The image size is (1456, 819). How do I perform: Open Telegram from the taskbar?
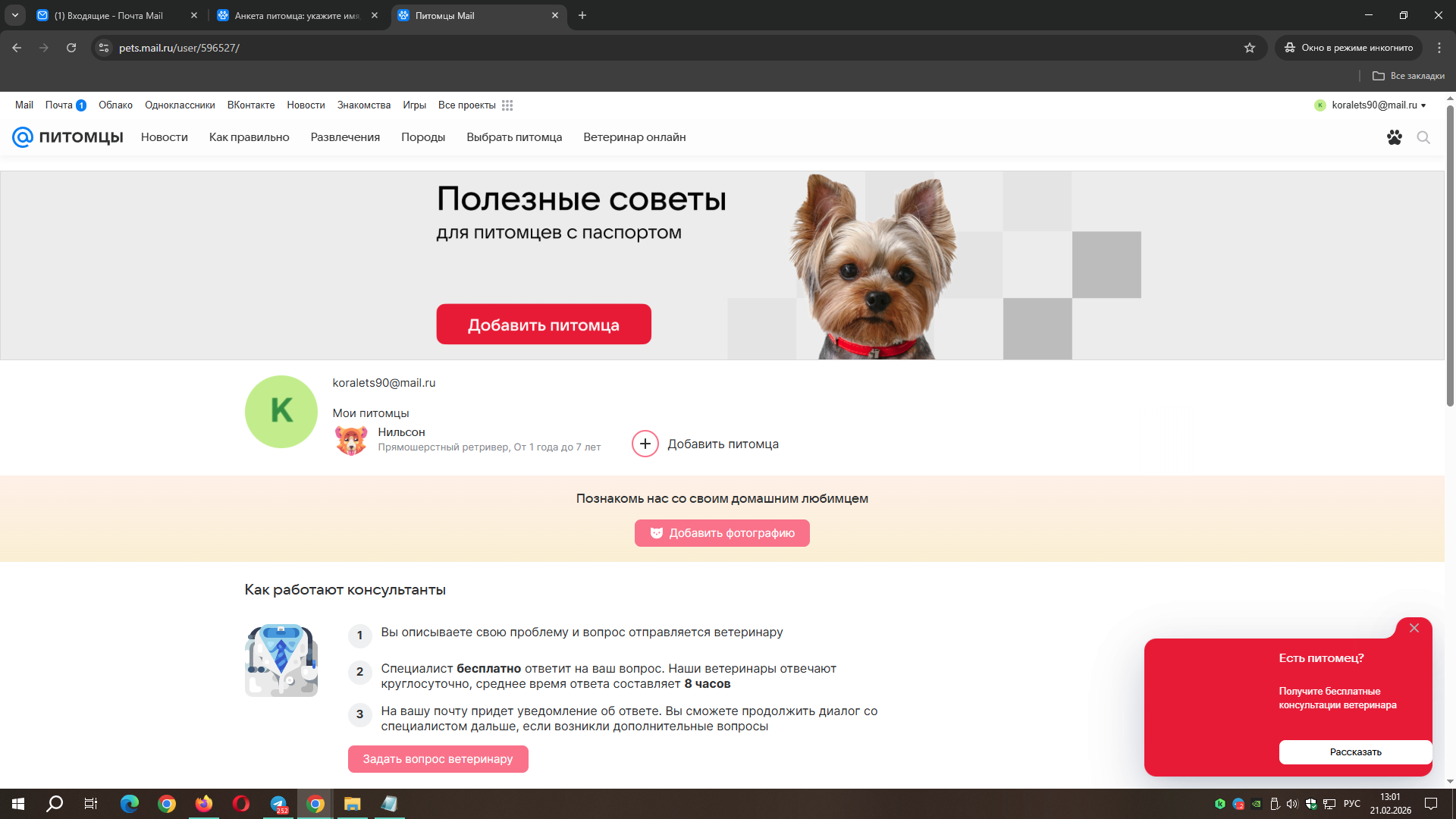pos(278,804)
